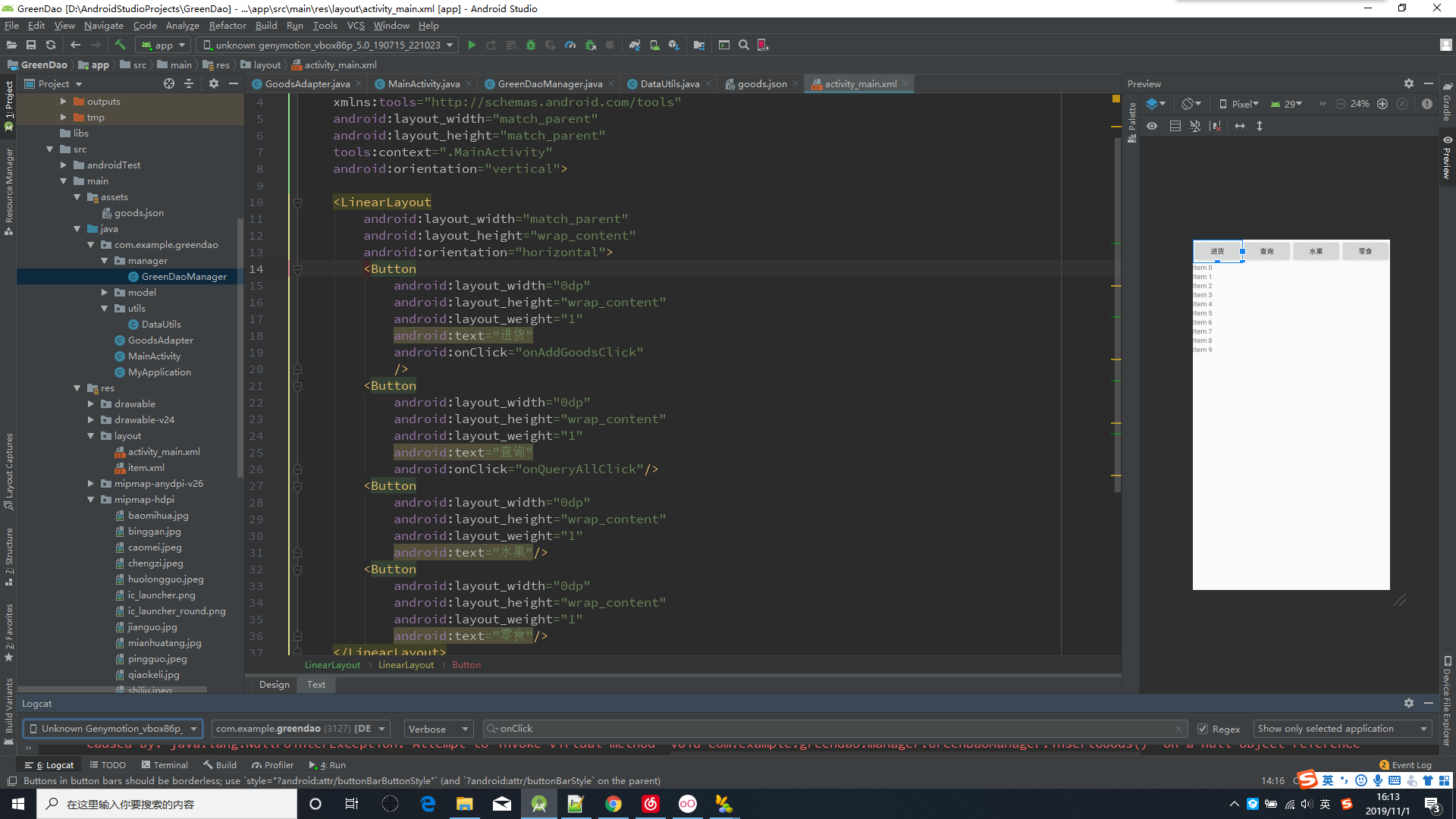Viewport: 1456px width, 819px height.
Task: Open the VCS menu
Action: (x=356, y=25)
